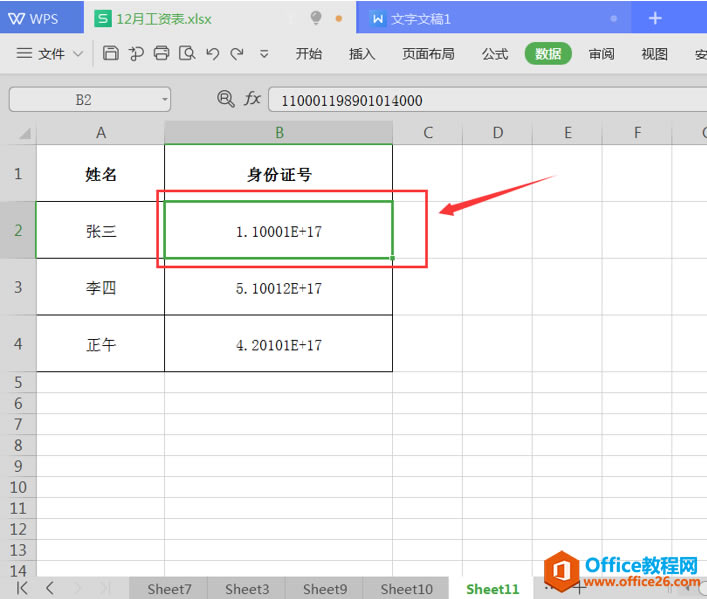707x599 pixels.
Task: Select the 数据 ribbon tab
Action: coord(548,54)
